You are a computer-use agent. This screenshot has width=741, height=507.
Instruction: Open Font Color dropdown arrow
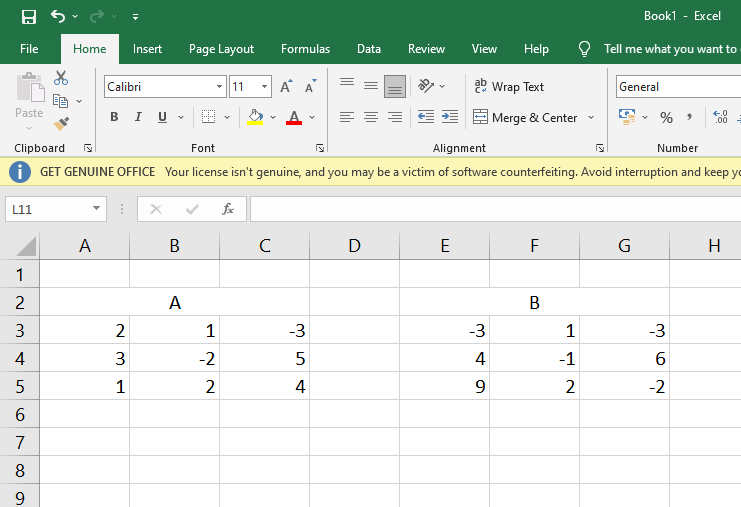click(x=312, y=117)
